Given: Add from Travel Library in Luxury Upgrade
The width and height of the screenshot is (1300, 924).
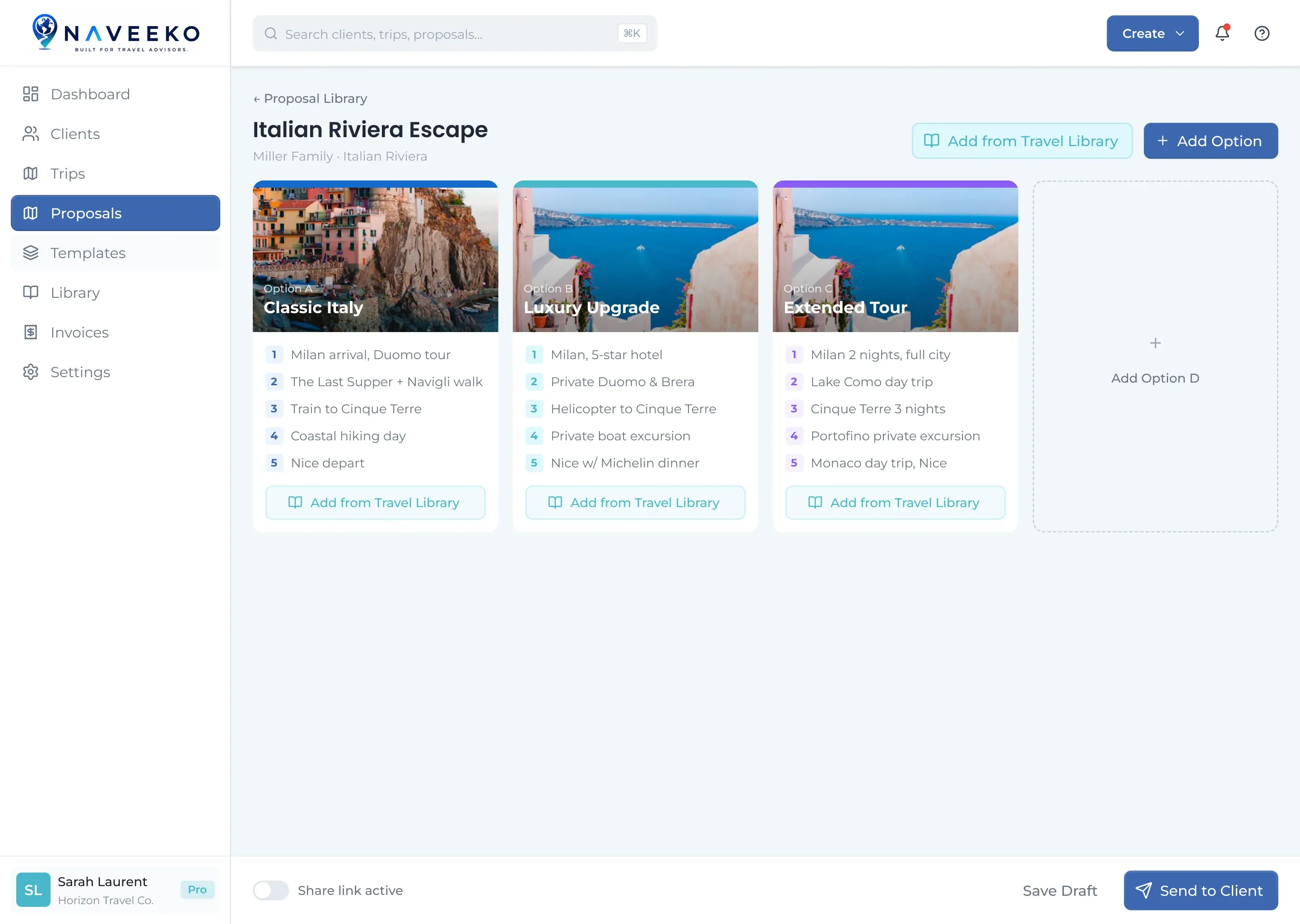Looking at the screenshot, I should [635, 503].
